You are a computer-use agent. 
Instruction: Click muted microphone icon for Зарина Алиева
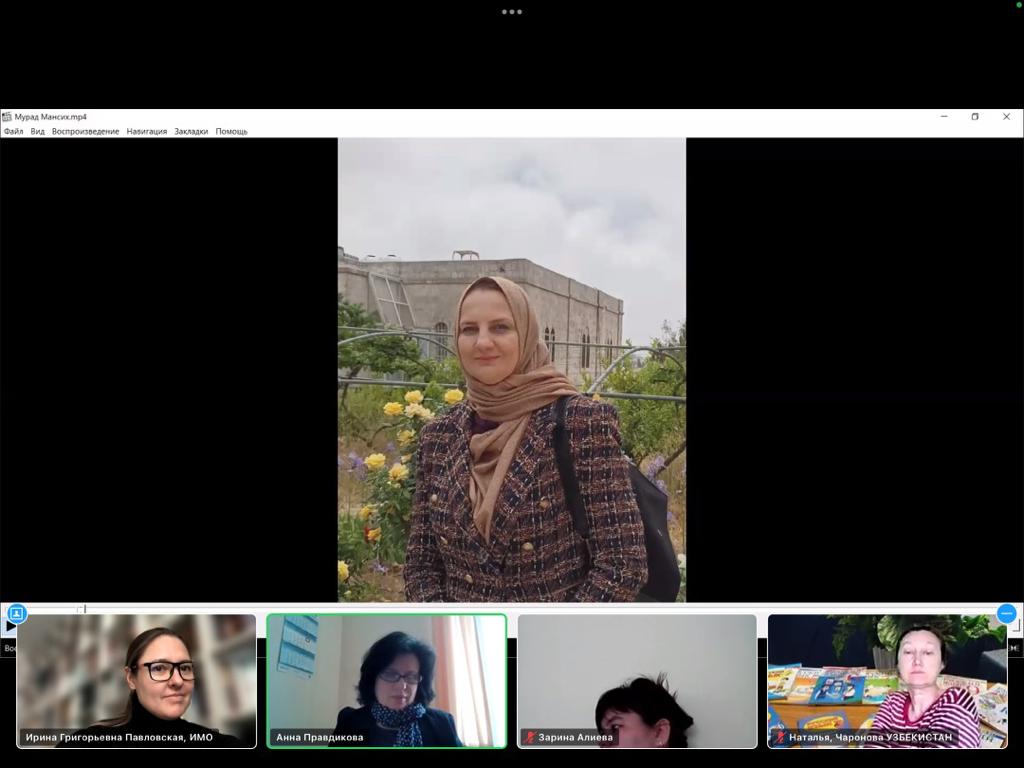[529, 738]
